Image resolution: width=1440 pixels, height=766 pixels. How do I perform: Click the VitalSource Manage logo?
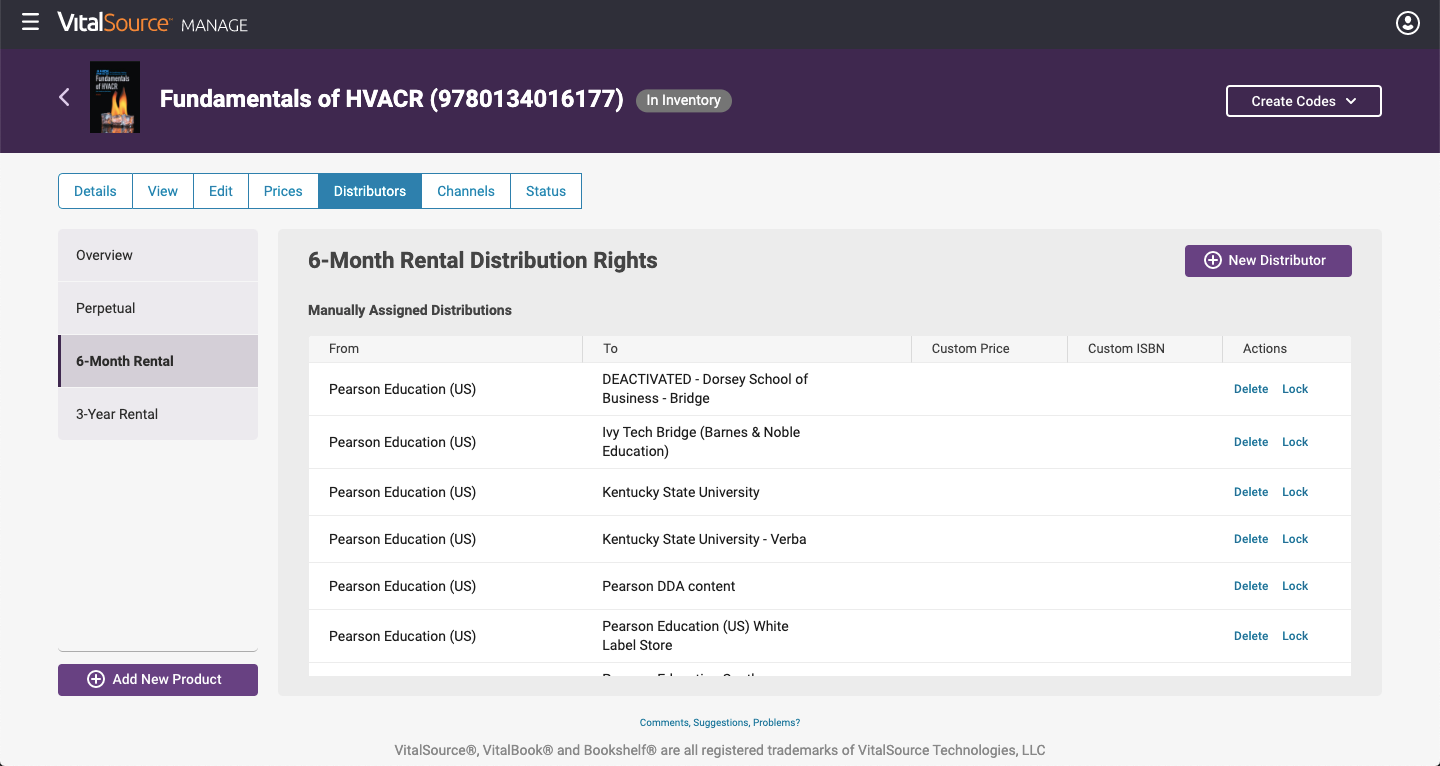tap(152, 23)
